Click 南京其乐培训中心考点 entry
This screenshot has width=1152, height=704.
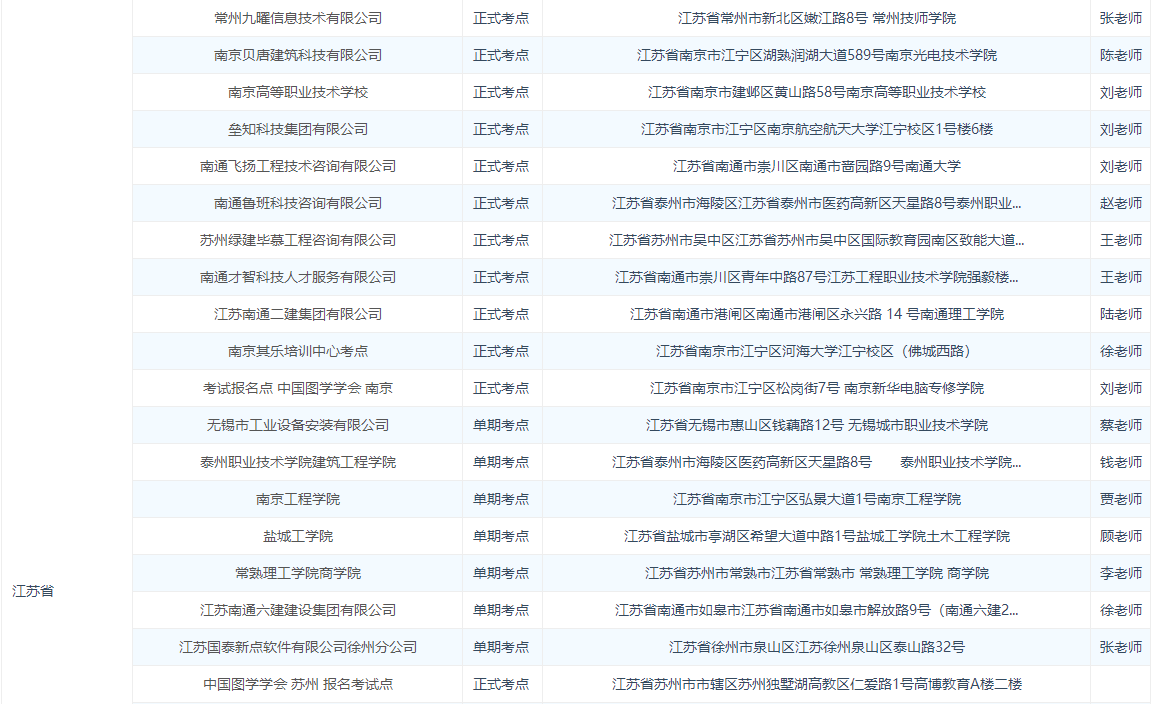point(297,351)
